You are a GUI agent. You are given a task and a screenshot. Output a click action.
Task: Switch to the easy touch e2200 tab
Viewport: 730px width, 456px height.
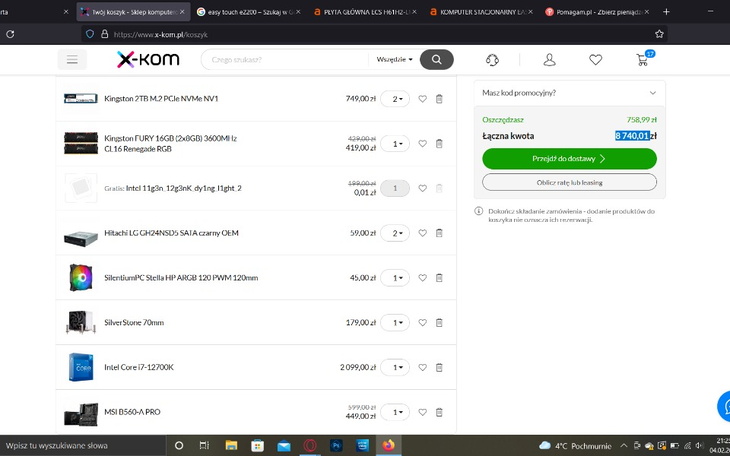(x=241, y=12)
